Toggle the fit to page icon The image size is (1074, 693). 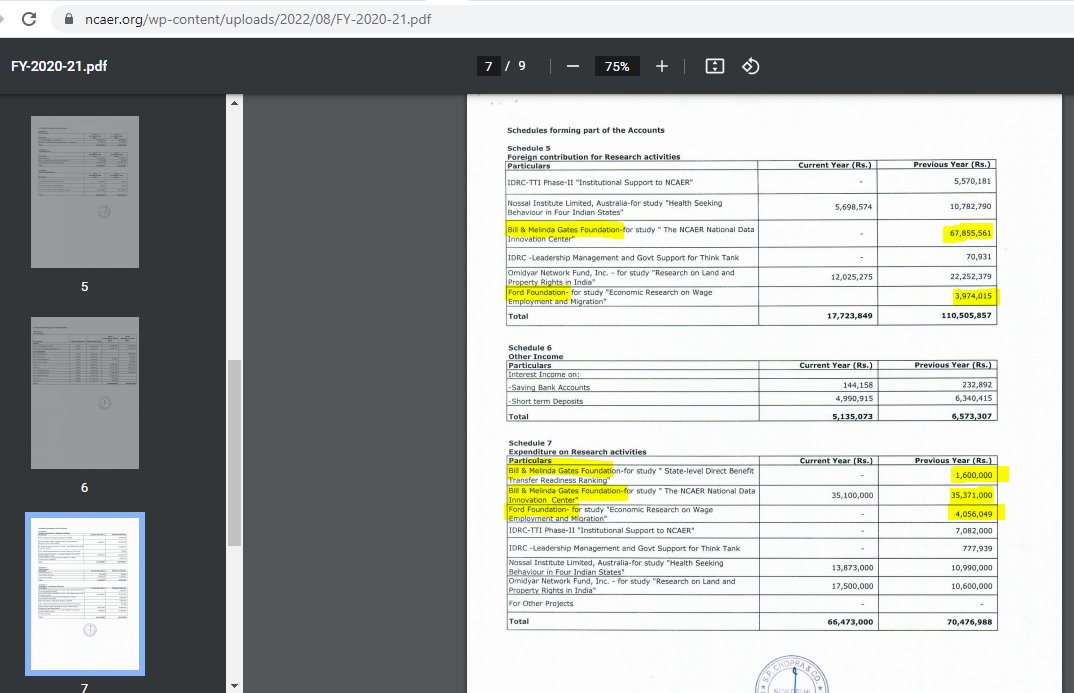click(x=714, y=66)
